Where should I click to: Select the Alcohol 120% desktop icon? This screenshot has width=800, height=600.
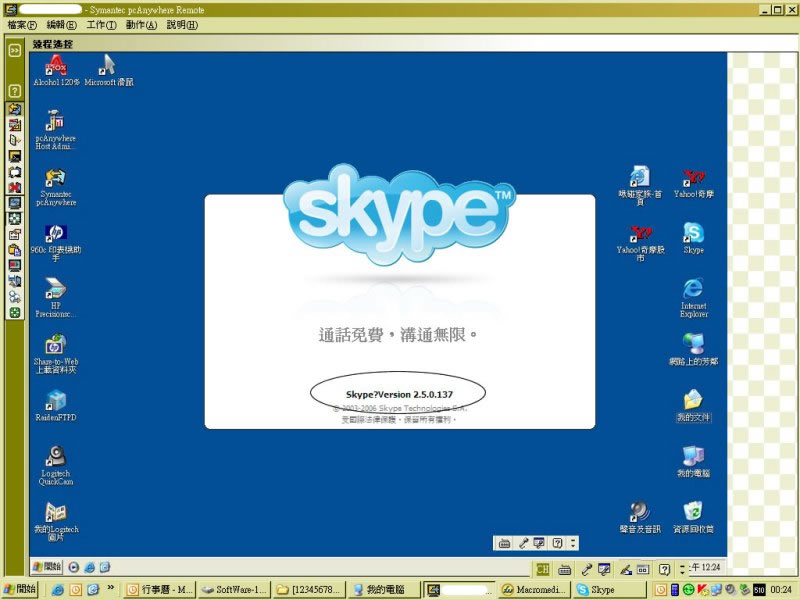pyautogui.click(x=56, y=70)
